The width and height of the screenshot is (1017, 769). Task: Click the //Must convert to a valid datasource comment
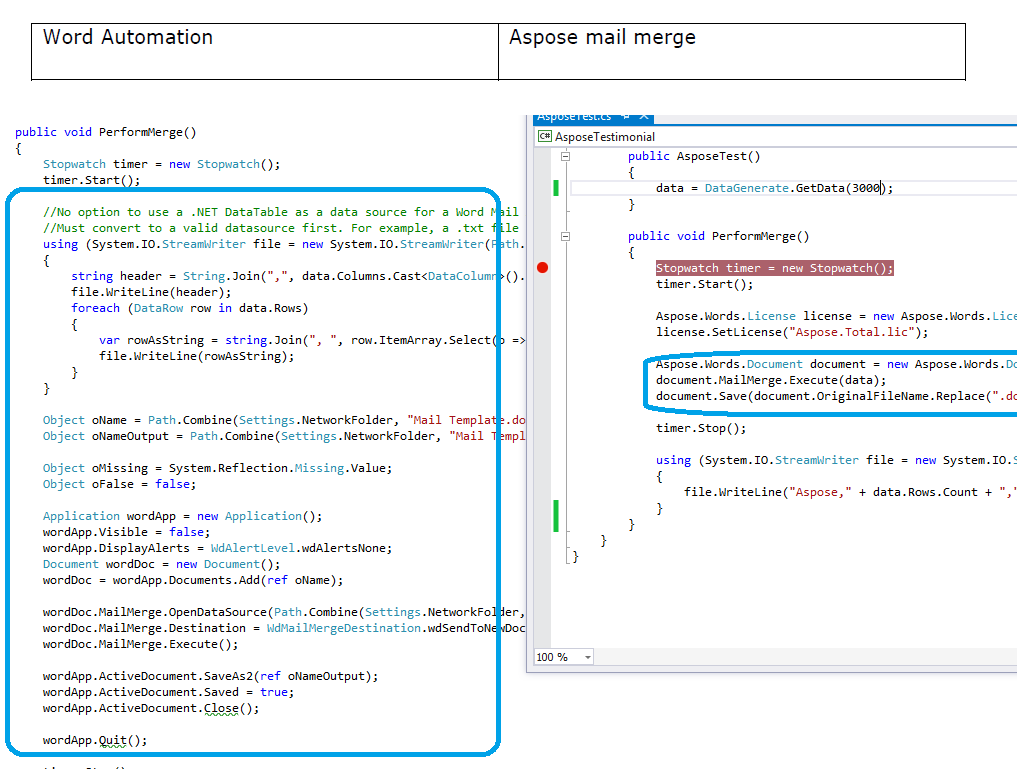[x=281, y=228]
